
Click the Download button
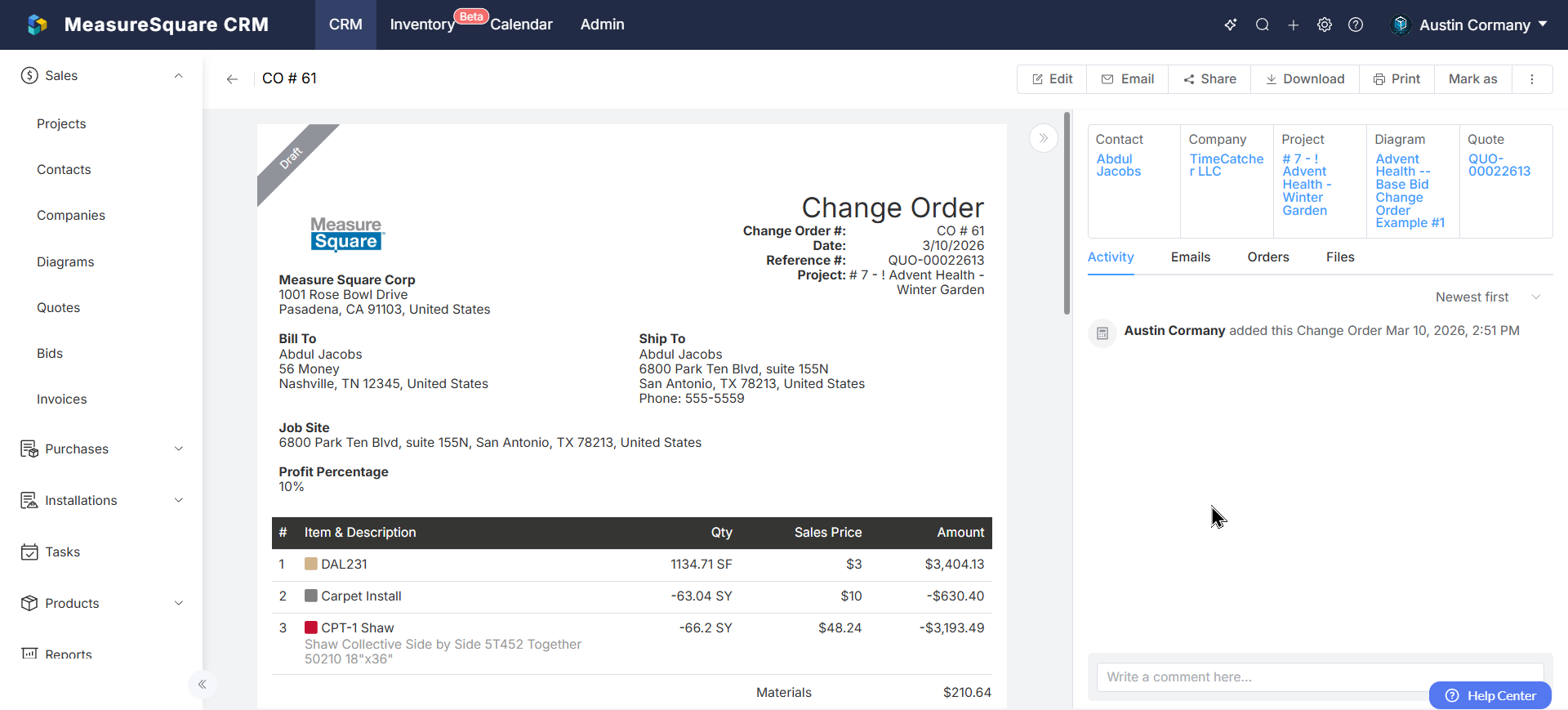tap(1305, 79)
